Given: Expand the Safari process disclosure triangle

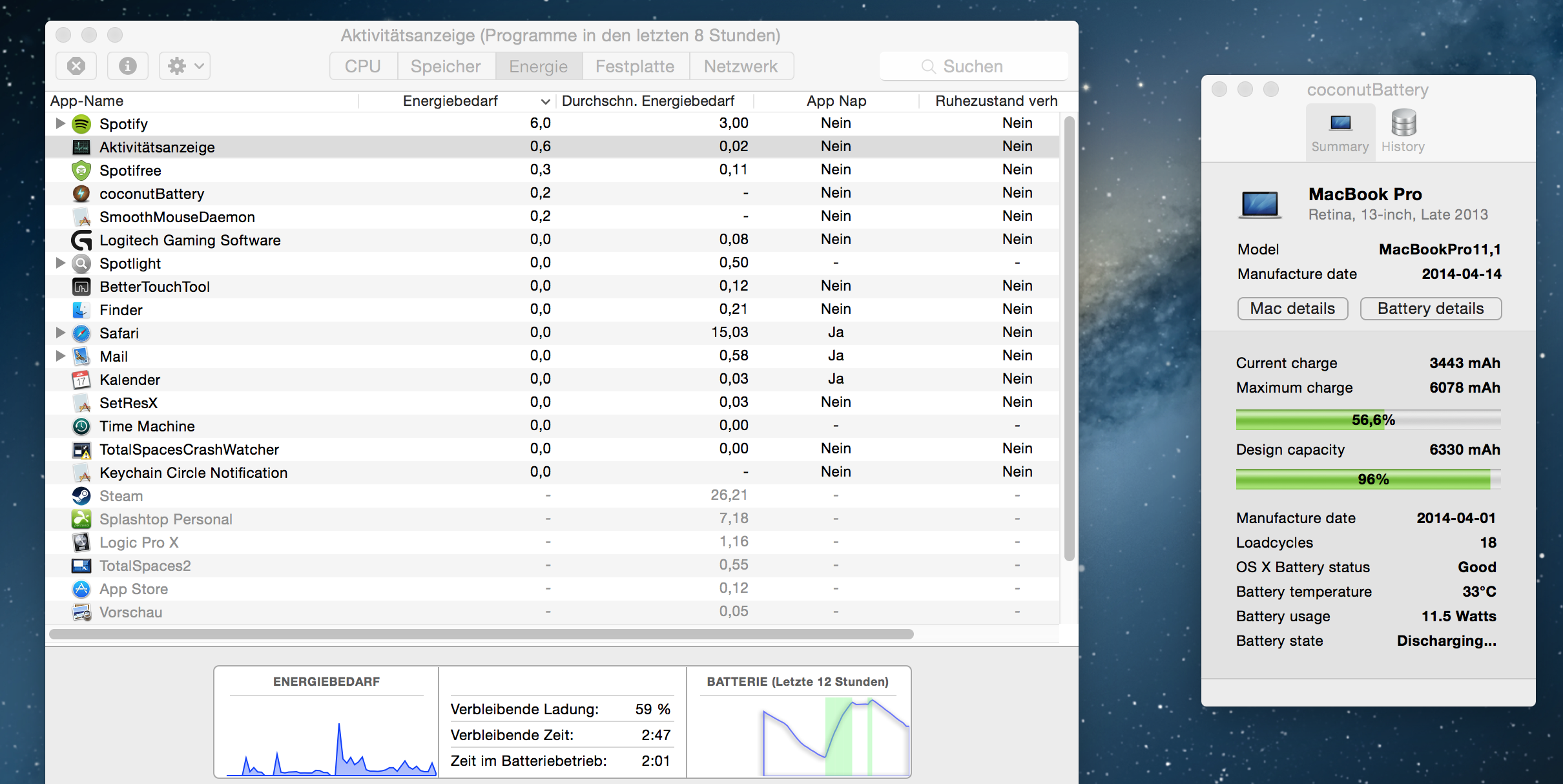Looking at the screenshot, I should (60, 333).
